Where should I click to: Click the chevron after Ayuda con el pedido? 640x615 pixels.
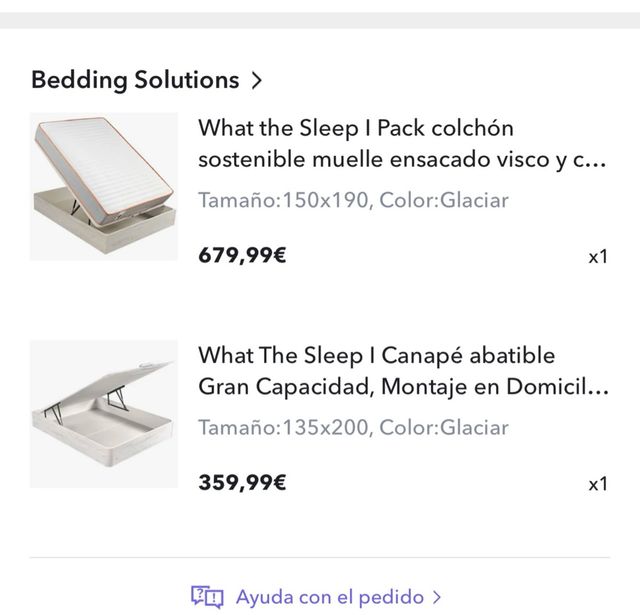[436, 597]
